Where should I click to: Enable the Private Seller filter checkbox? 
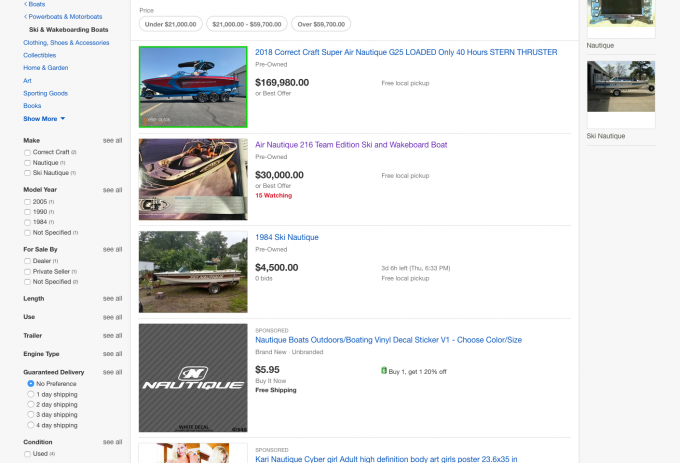28,271
